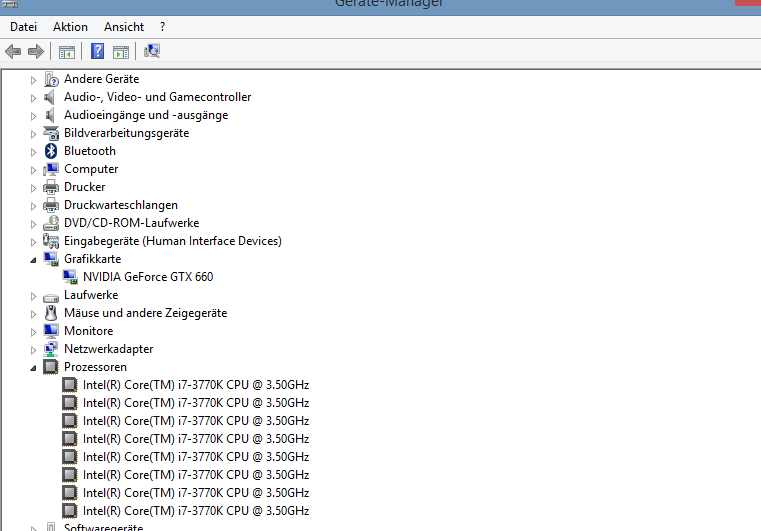
Task: Collapse the Grafikkarte category
Action: pyautogui.click(x=33, y=260)
